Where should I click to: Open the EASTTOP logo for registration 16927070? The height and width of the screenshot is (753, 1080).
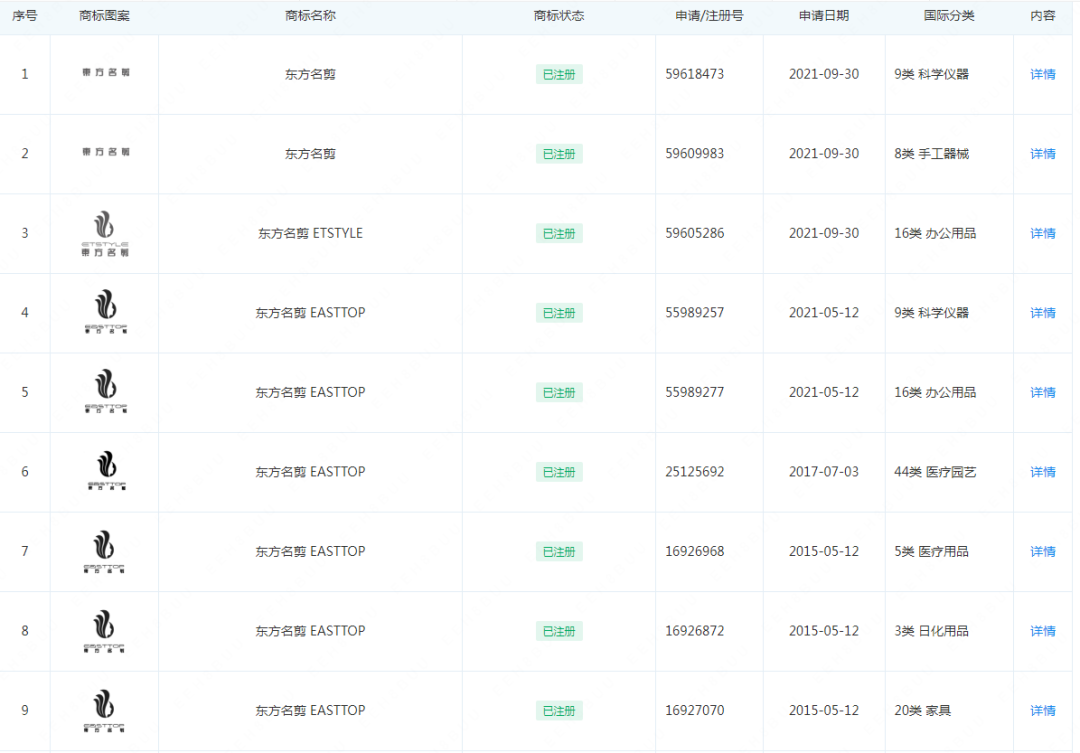click(104, 710)
